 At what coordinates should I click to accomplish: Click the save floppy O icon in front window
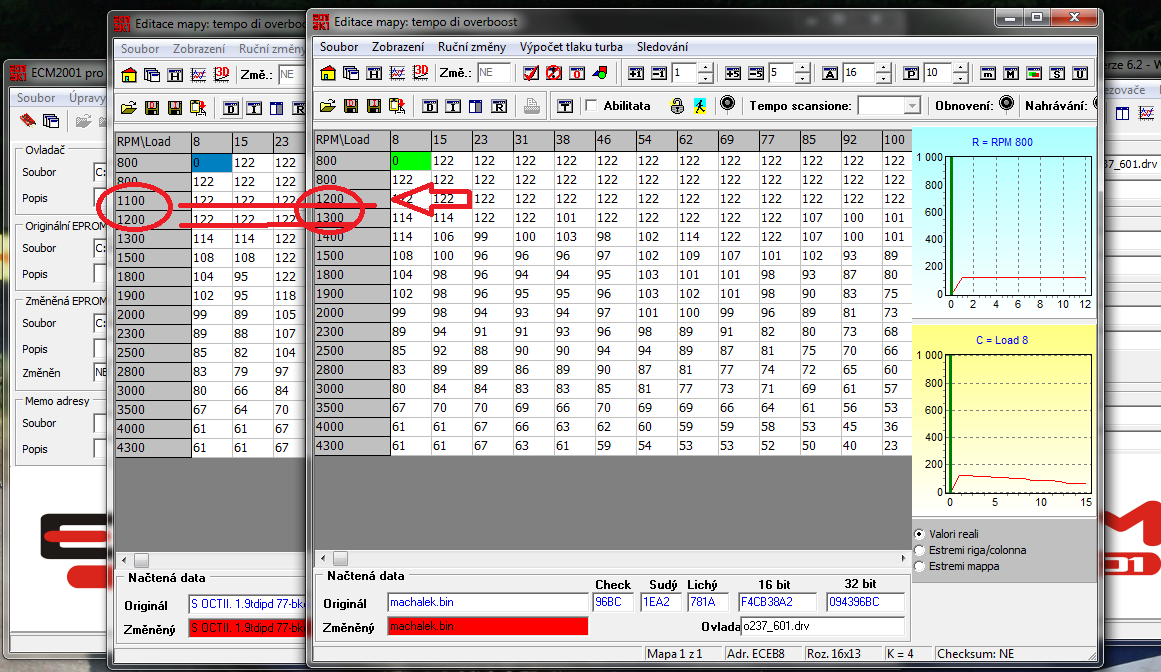pos(351,107)
